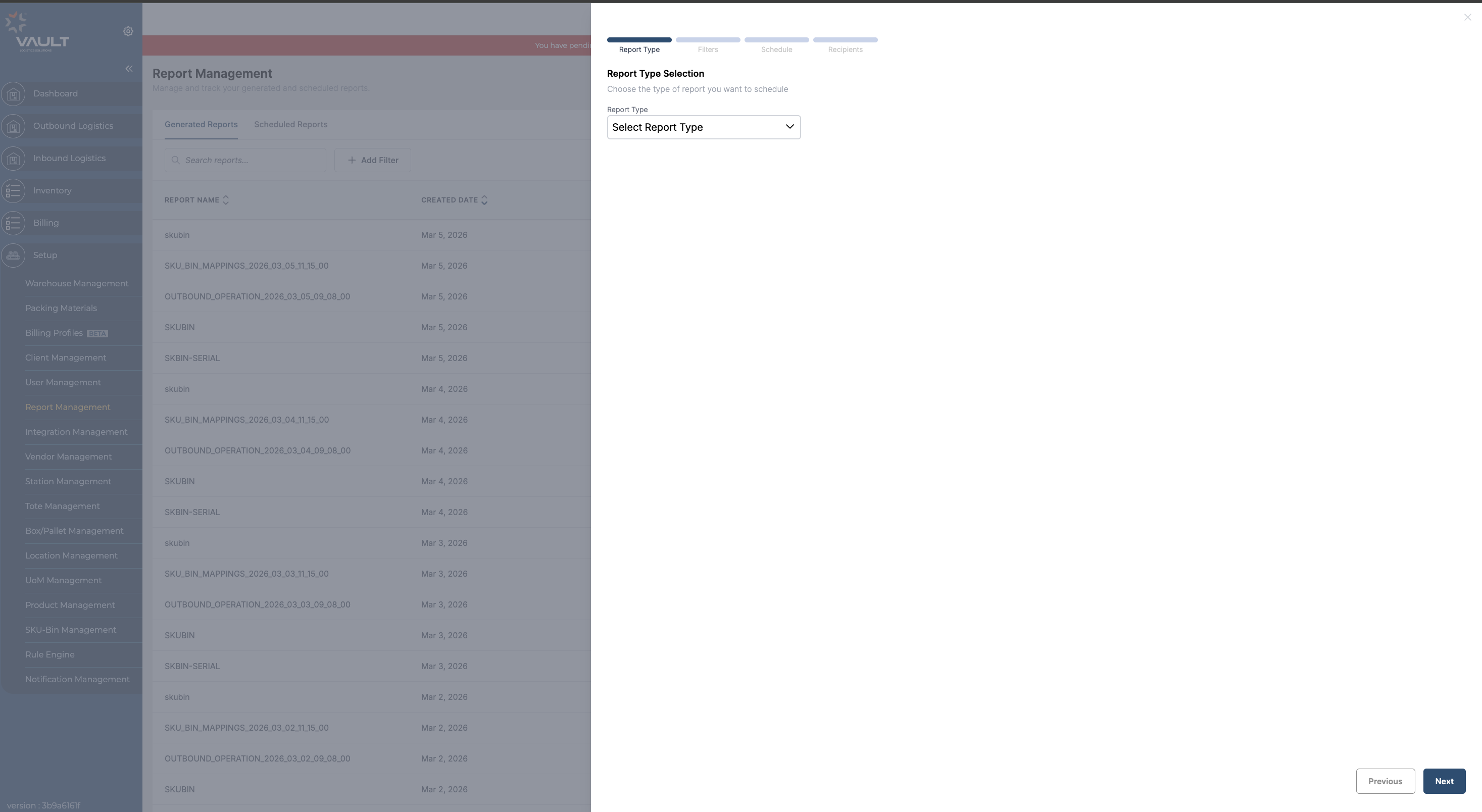
Task: Click the Filters step progress bar
Action: [708, 40]
